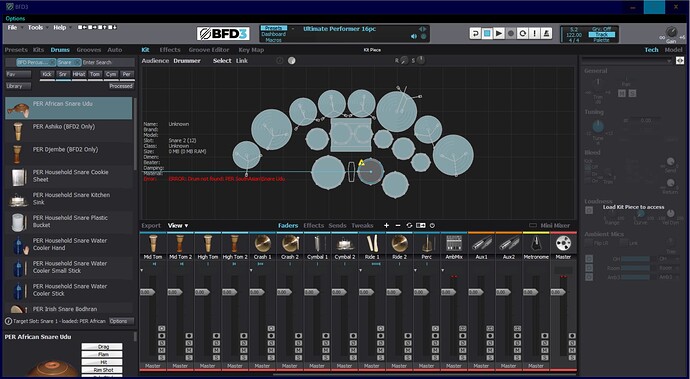Toggle the Tom filter button
The height and width of the screenshot is (379, 690).
[95, 74]
